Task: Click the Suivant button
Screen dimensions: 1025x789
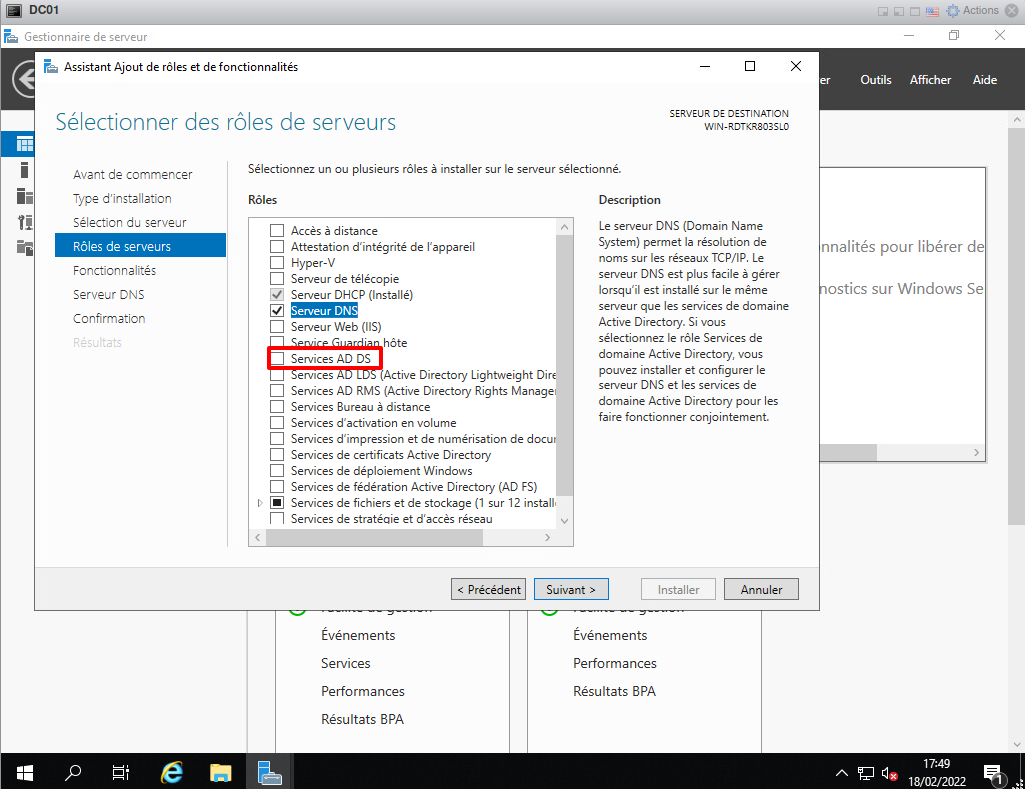Action: click(571, 590)
